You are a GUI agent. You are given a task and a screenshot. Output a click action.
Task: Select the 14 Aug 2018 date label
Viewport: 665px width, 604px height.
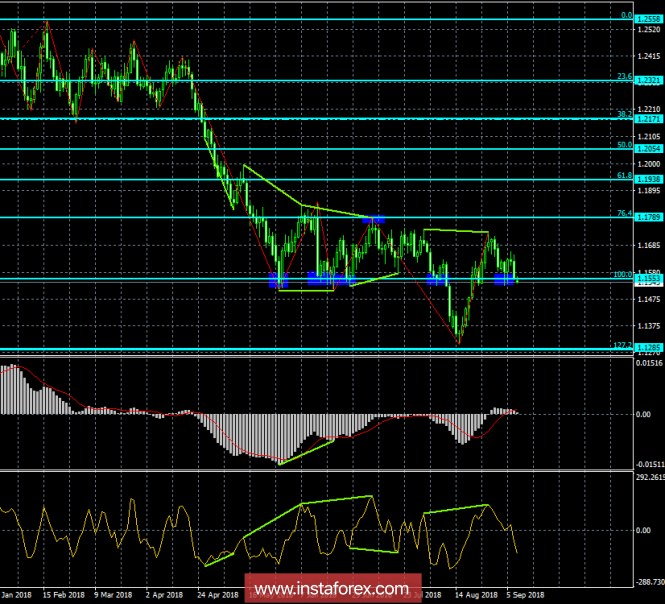coord(476,595)
